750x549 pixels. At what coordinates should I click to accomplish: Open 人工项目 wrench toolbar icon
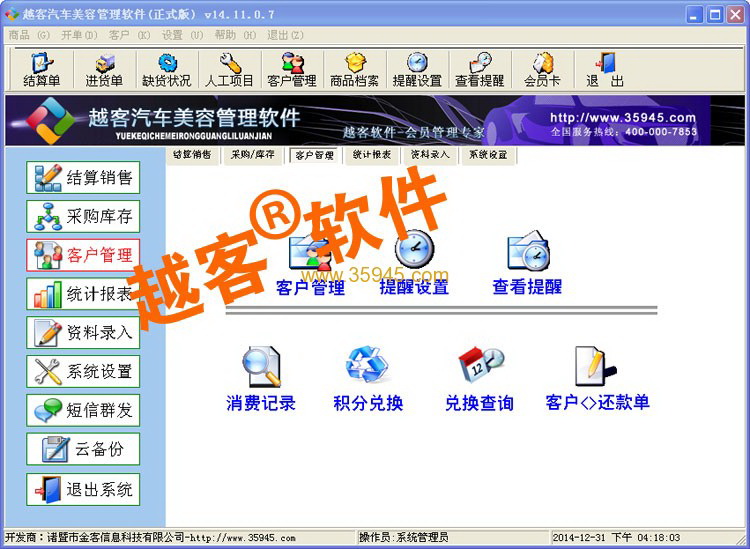coord(229,70)
